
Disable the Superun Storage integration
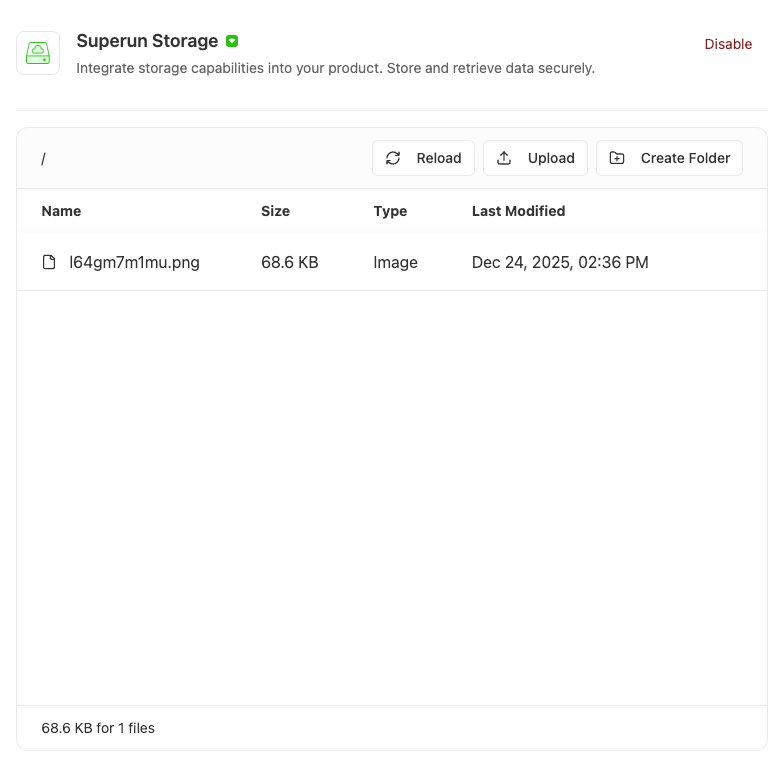(727, 44)
